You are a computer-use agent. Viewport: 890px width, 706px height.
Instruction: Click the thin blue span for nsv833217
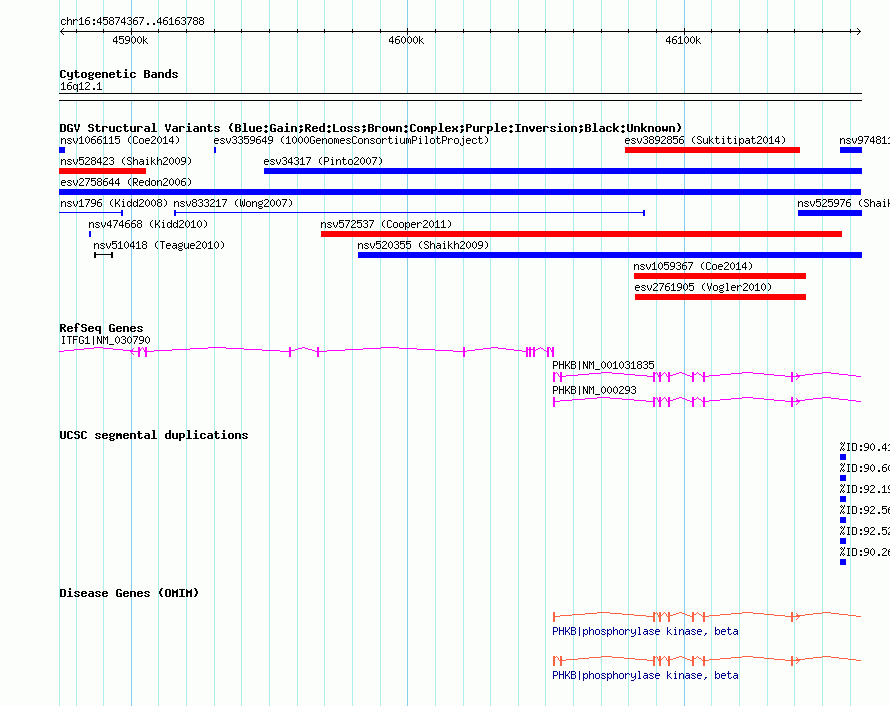click(x=409, y=213)
